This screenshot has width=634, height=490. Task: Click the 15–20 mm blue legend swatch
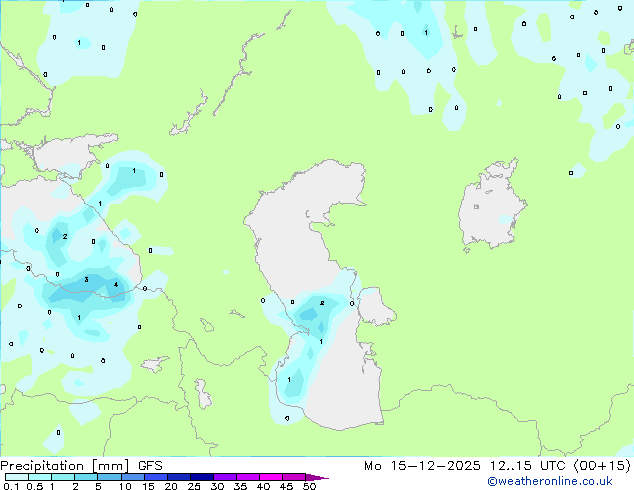coord(155,477)
